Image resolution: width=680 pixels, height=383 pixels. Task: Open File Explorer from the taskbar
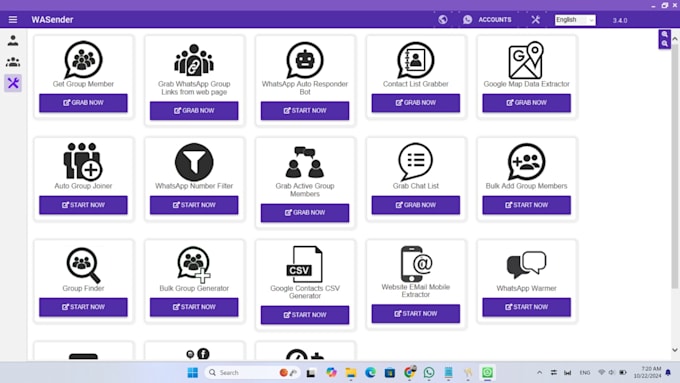click(x=350, y=373)
